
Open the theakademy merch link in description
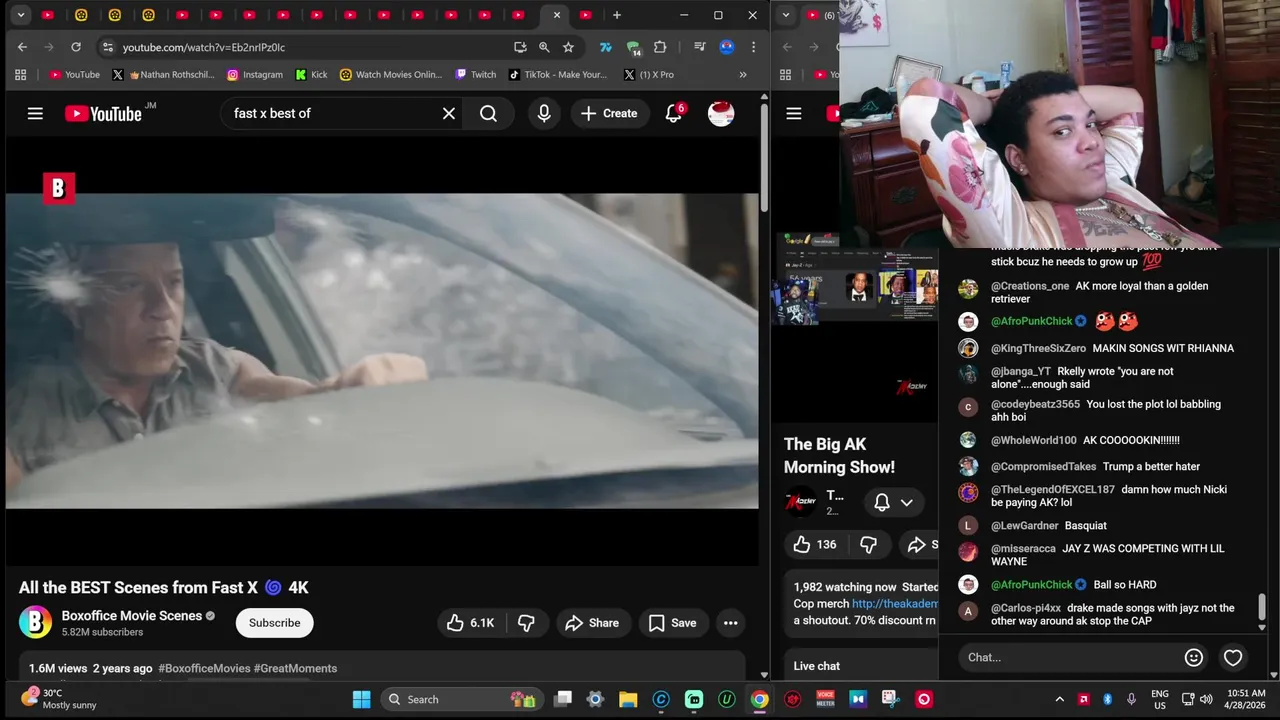coord(895,604)
